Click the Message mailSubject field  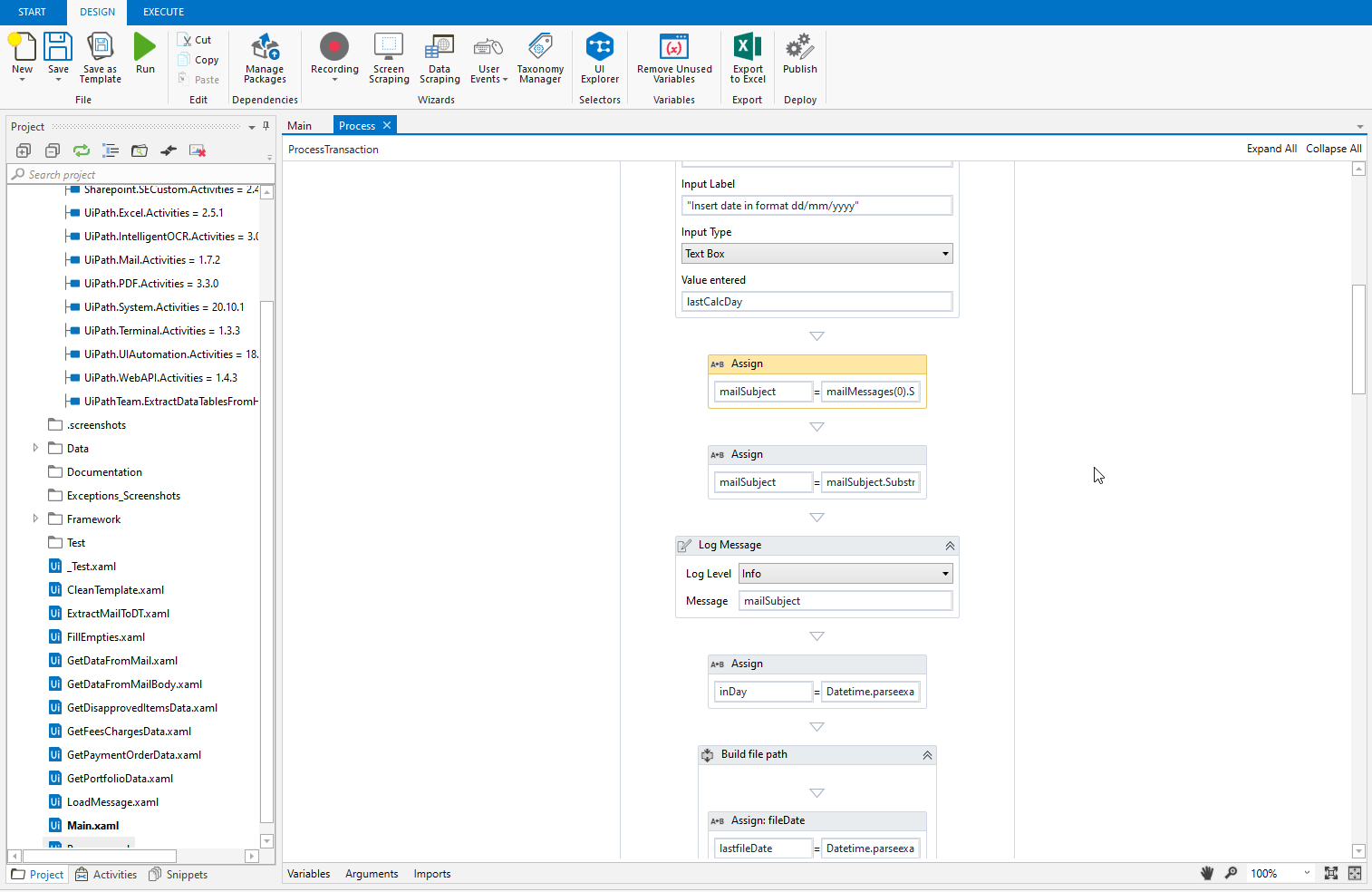click(x=845, y=601)
